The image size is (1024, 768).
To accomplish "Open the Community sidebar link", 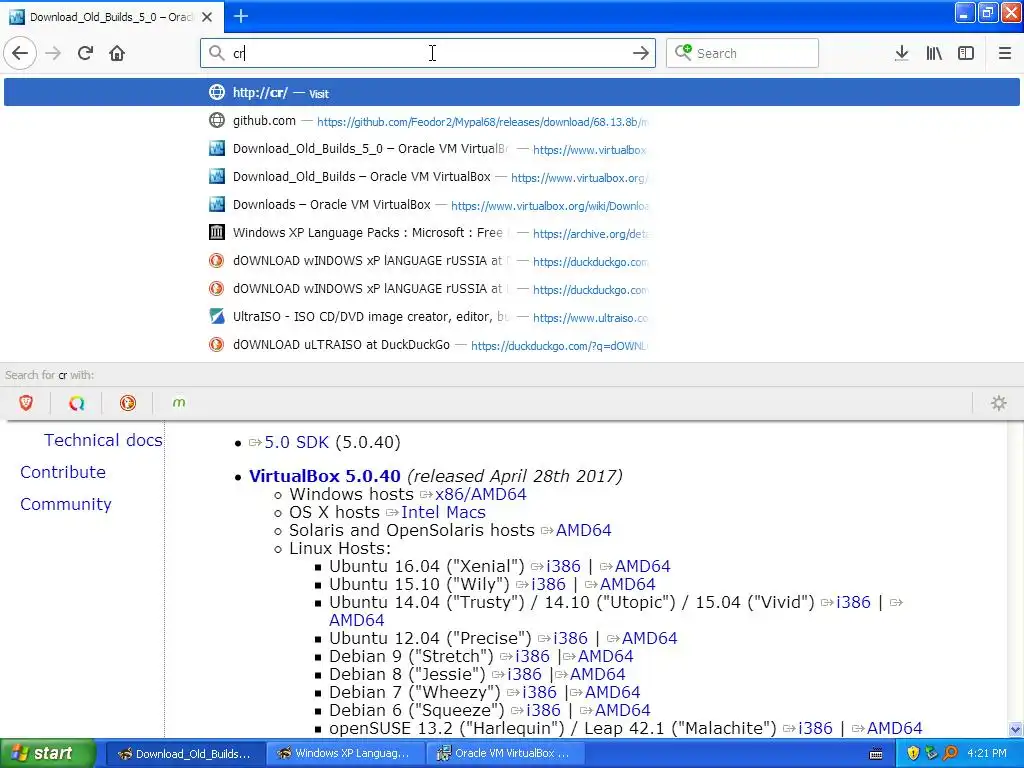I will [66, 504].
